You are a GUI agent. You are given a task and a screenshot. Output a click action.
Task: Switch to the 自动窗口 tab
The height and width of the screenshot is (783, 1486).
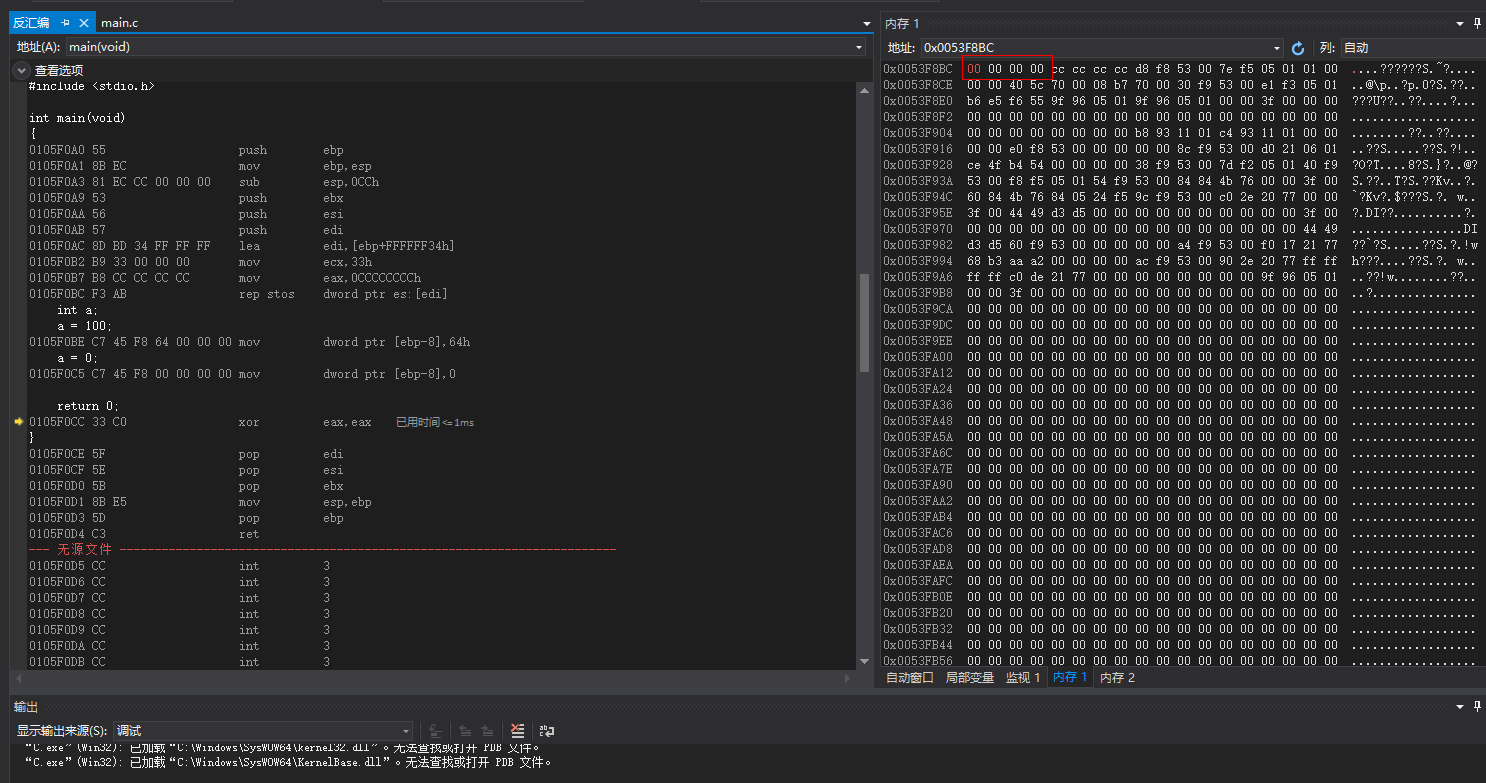tap(910, 677)
